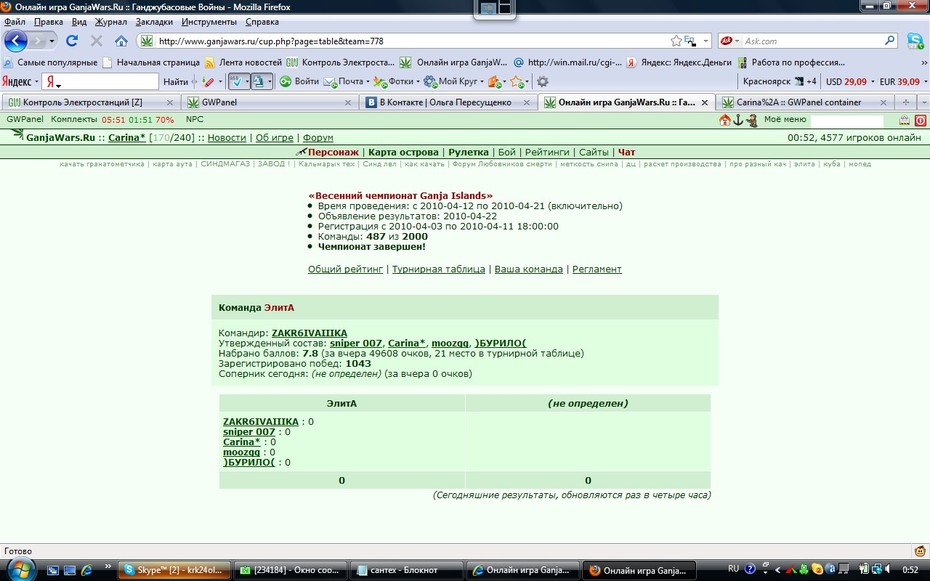
Task: Open the GWPanel soldier icon
Action: (752, 120)
